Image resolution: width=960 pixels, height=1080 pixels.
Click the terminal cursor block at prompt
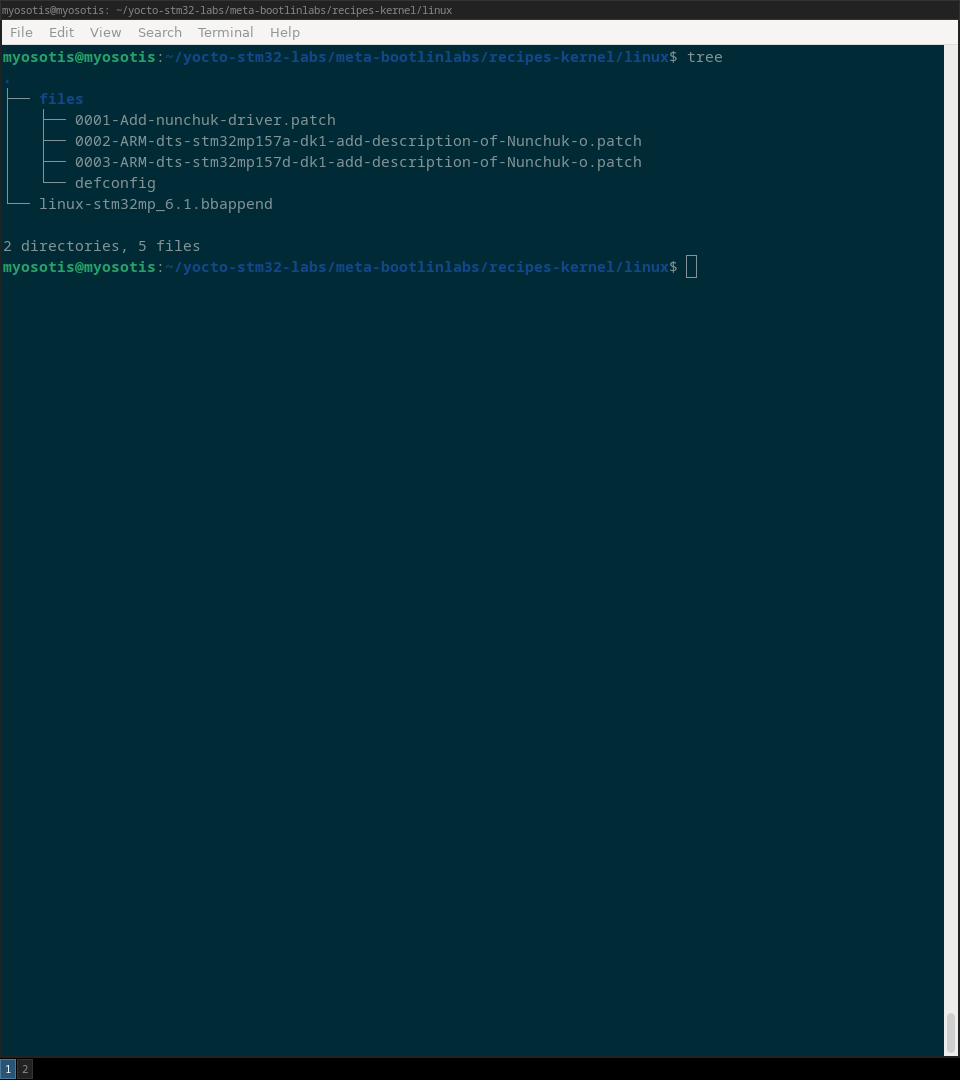tap(691, 267)
